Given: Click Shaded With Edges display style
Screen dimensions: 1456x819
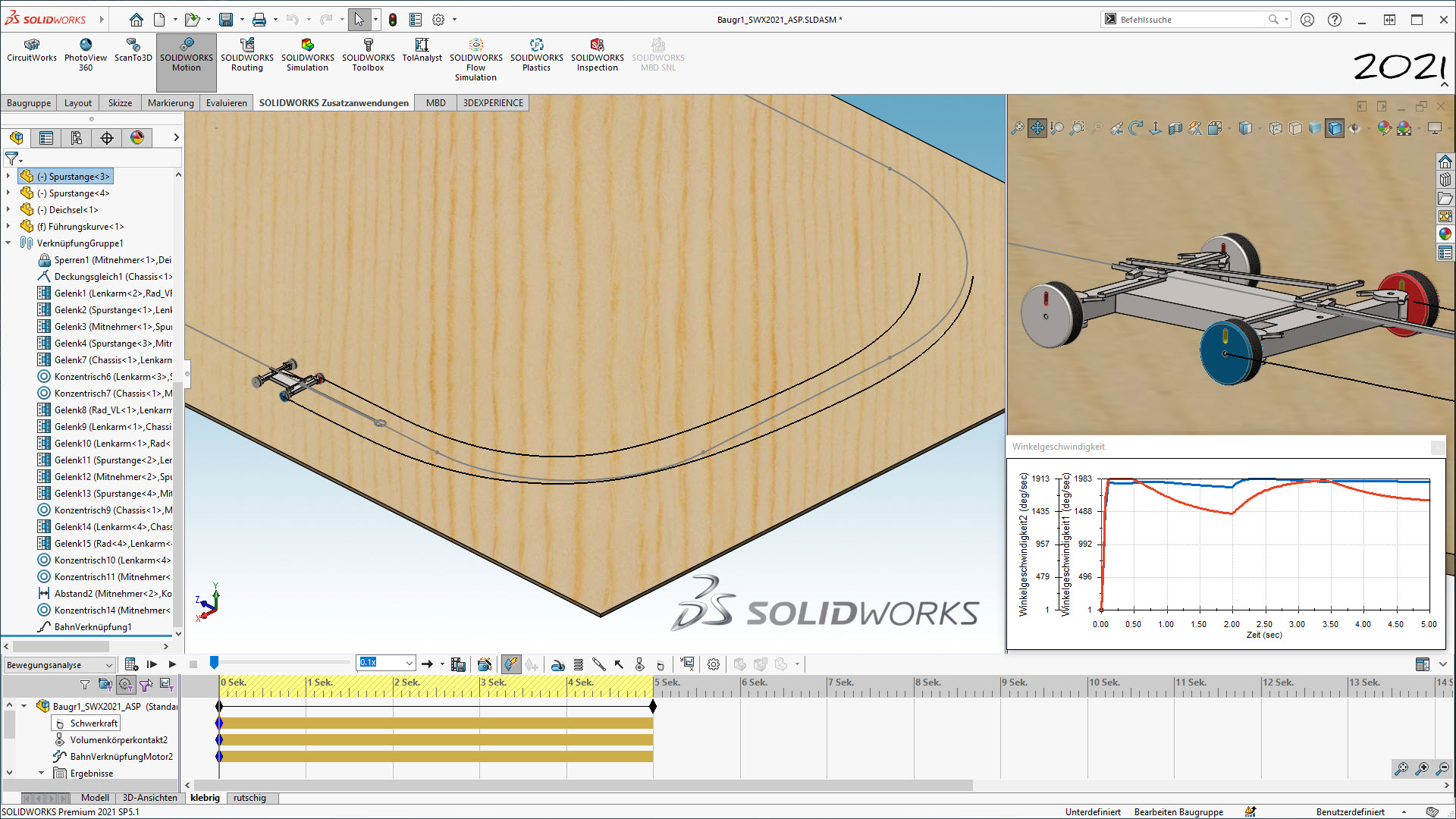Looking at the screenshot, I should click(x=1335, y=128).
